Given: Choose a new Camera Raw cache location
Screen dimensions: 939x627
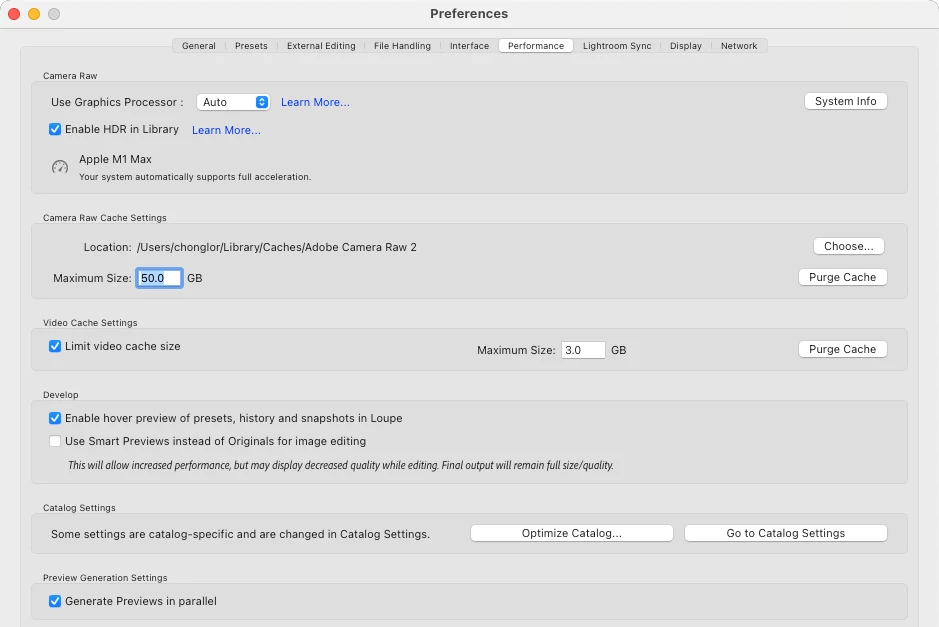Looking at the screenshot, I should (849, 246).
